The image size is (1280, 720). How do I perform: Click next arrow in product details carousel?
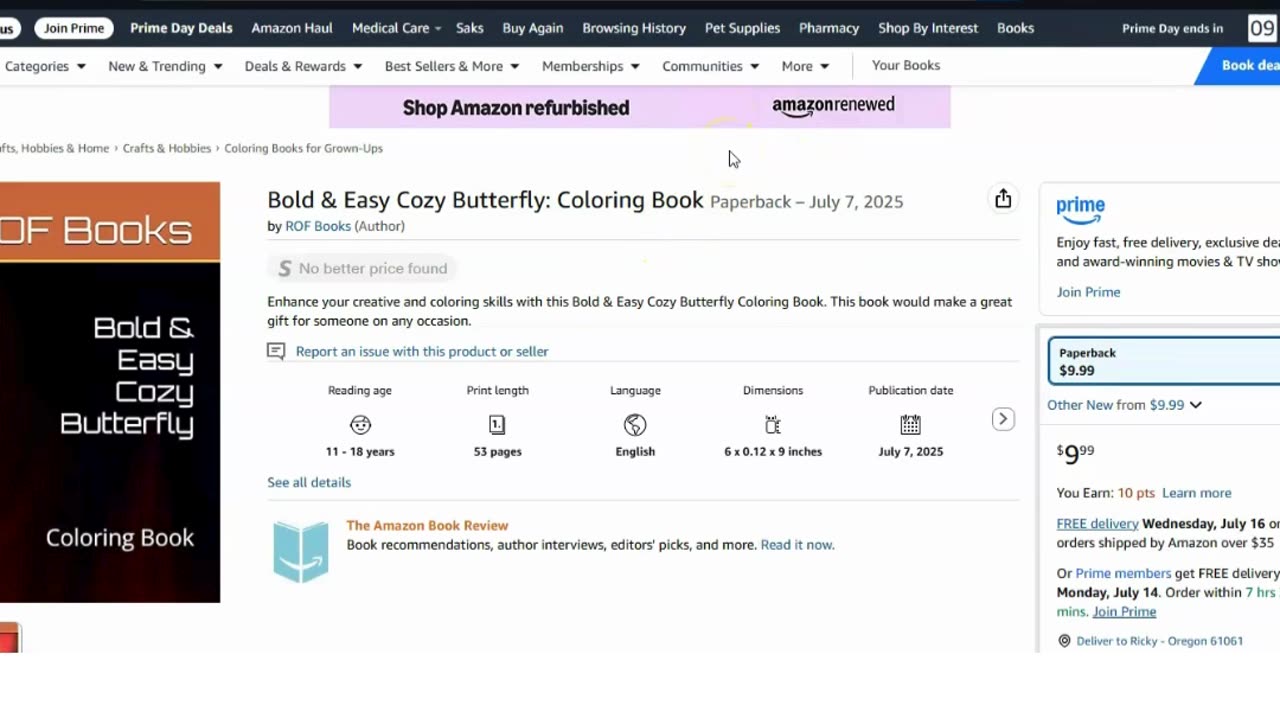pyautogui.click(x=1003, y=419)
